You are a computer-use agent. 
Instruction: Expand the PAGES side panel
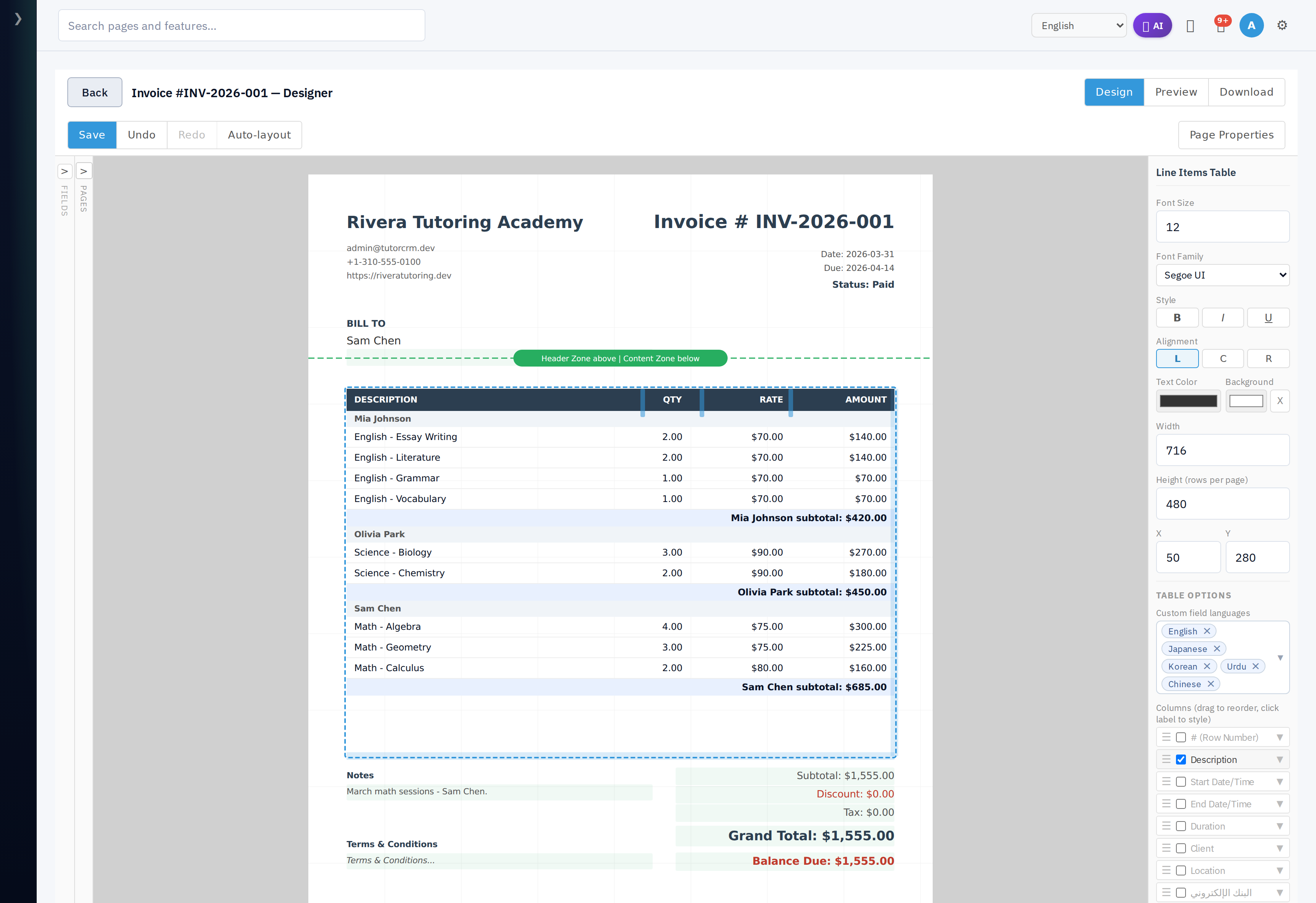pyautogui.click(x=84, y=171)
